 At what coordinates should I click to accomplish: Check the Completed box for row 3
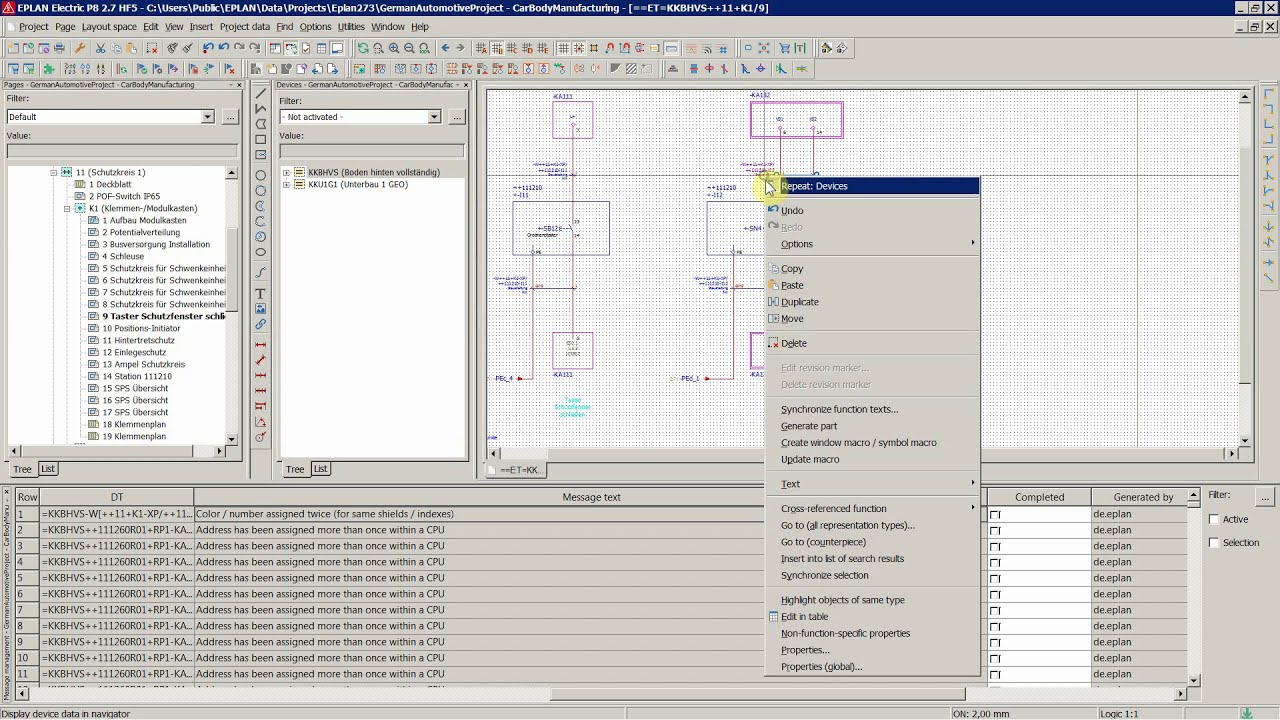point(995,546)
